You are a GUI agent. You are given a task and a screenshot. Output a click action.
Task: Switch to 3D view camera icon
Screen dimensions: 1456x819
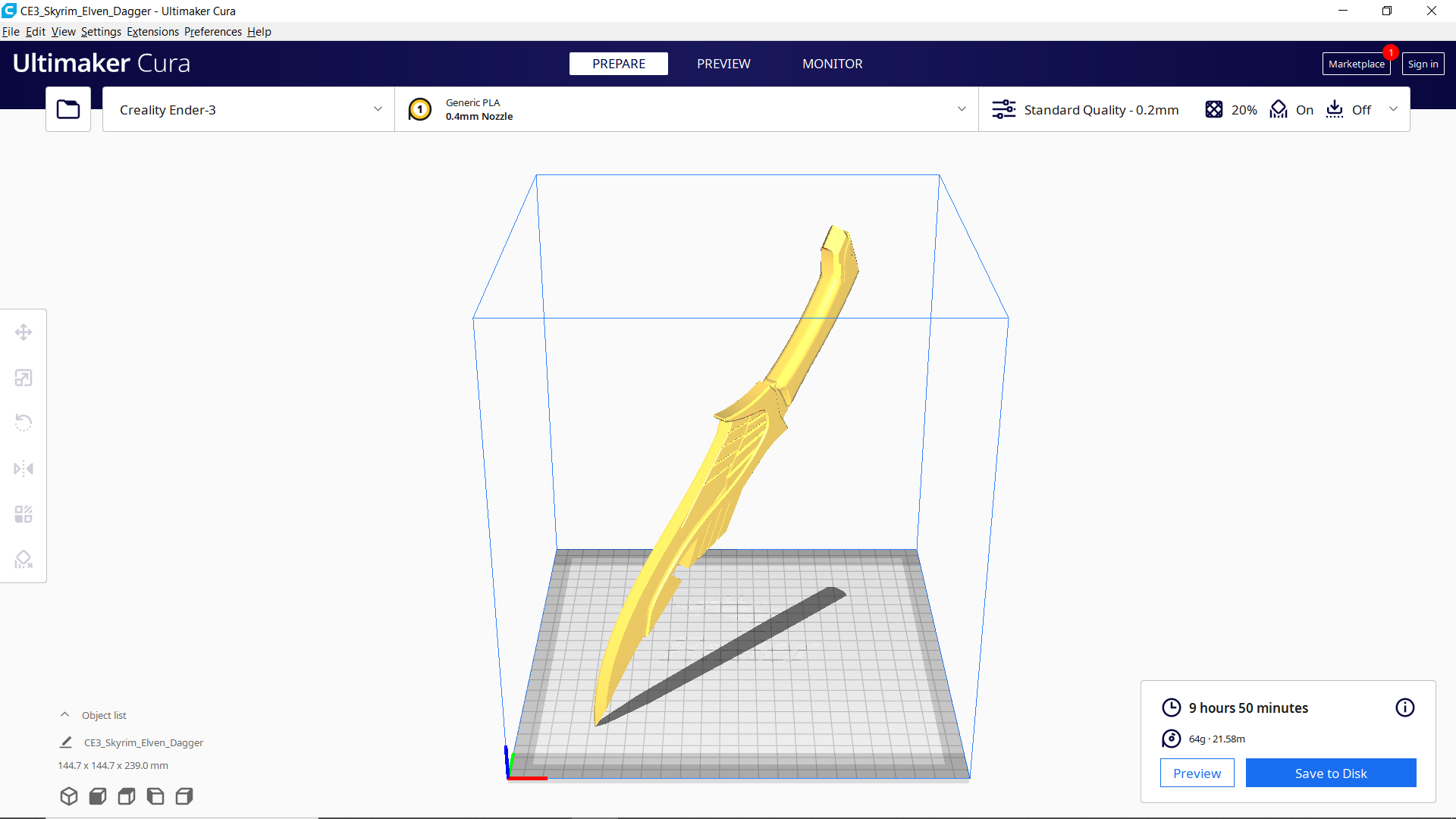coord(69,796)
